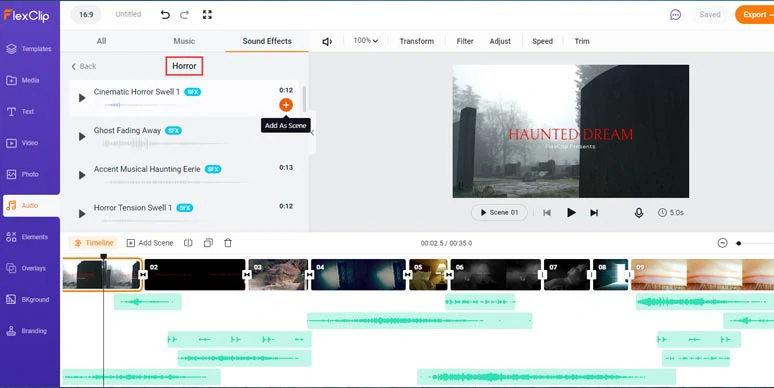Switch to the Music tab
Screen dimensions: 774x388
[184, 41]
